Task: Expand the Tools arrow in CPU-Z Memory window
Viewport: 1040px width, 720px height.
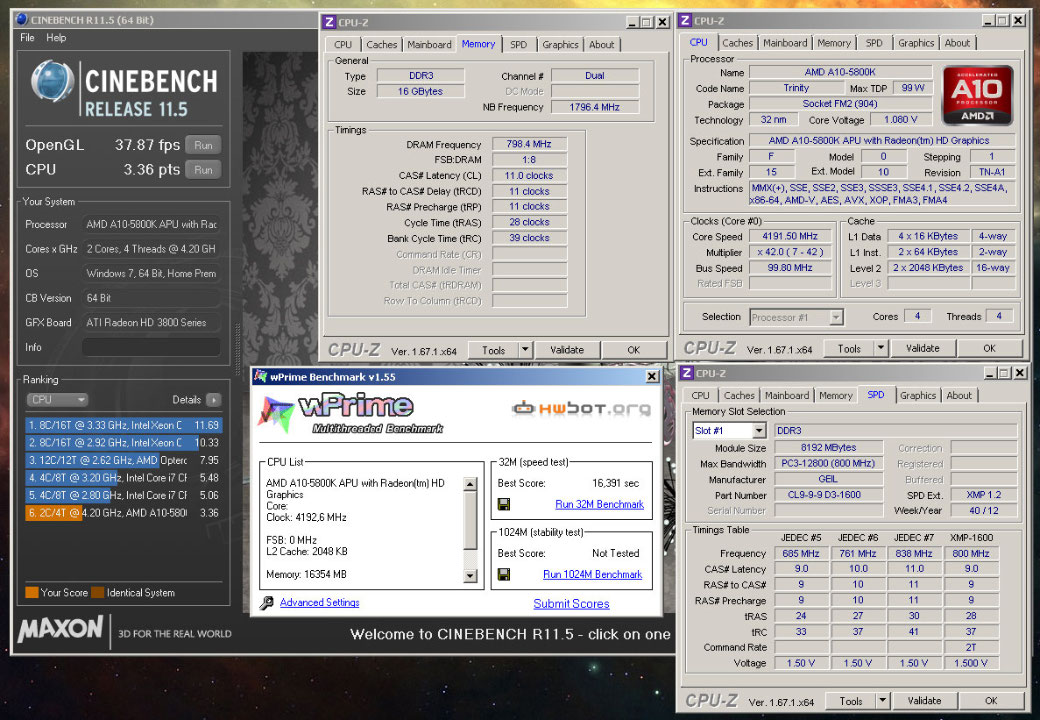Action: click(x=525, y=349)
